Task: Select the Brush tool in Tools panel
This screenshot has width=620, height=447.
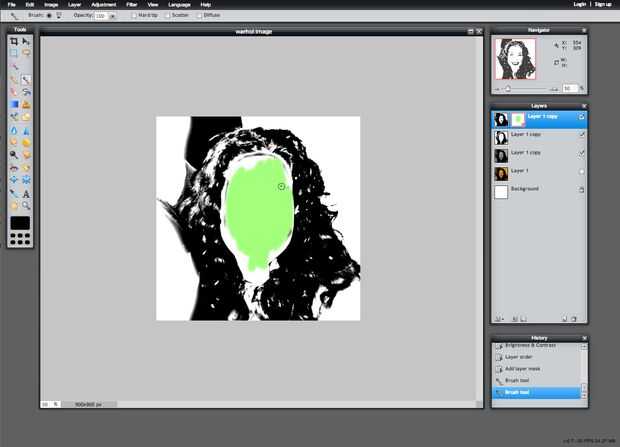Action: click(x=26, y=80)
